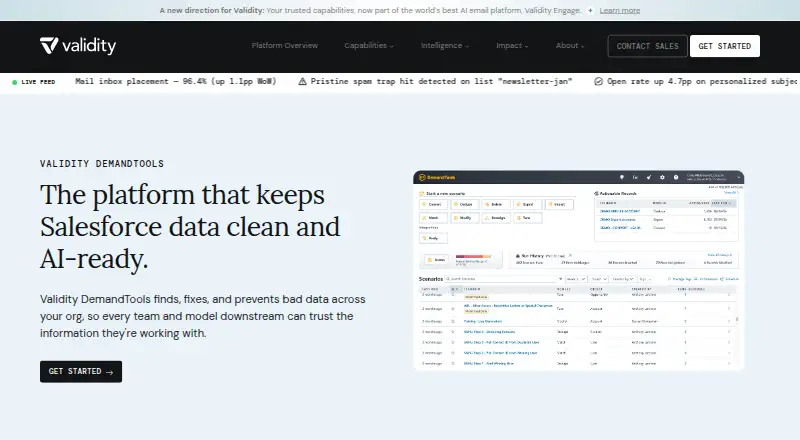
Task: Click the DemandTools product screenshot image
Action: click(x=579, y=270)
